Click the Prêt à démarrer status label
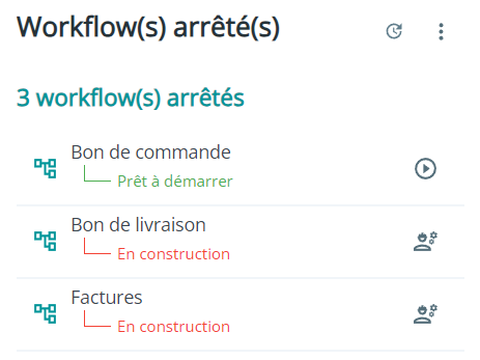Screen dimensions: 480x360 point(175,181)
